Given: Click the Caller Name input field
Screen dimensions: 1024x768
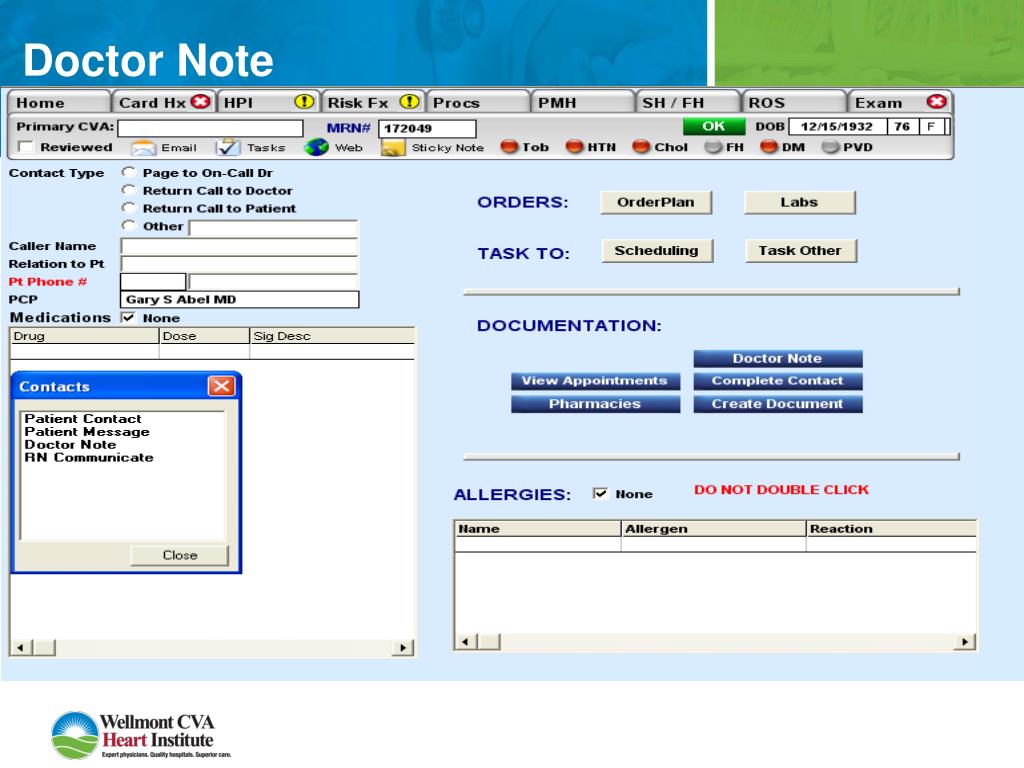Looking at the screenshot, I should (239, 246).
